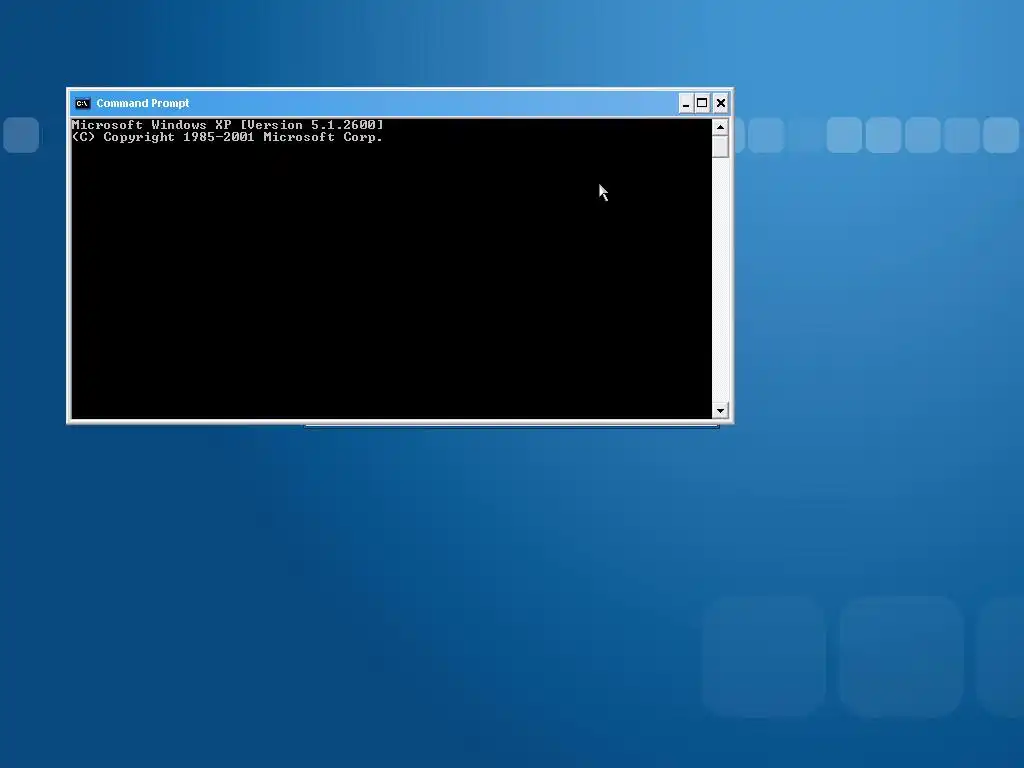Click the vertical scrollbar thumb
The image size is (1024, 768).
click(x=720, y=146)
